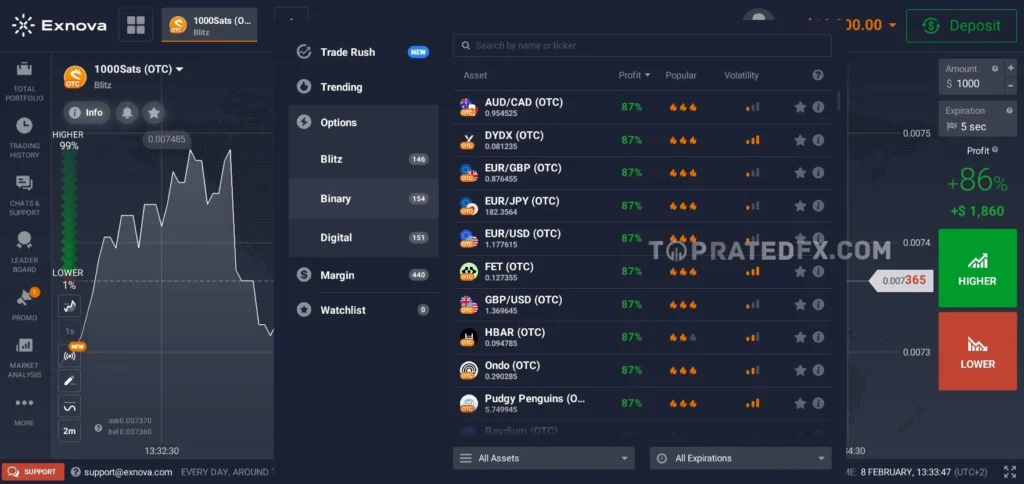
Task: Open the indicators wave icon
Action: (69, 406)
